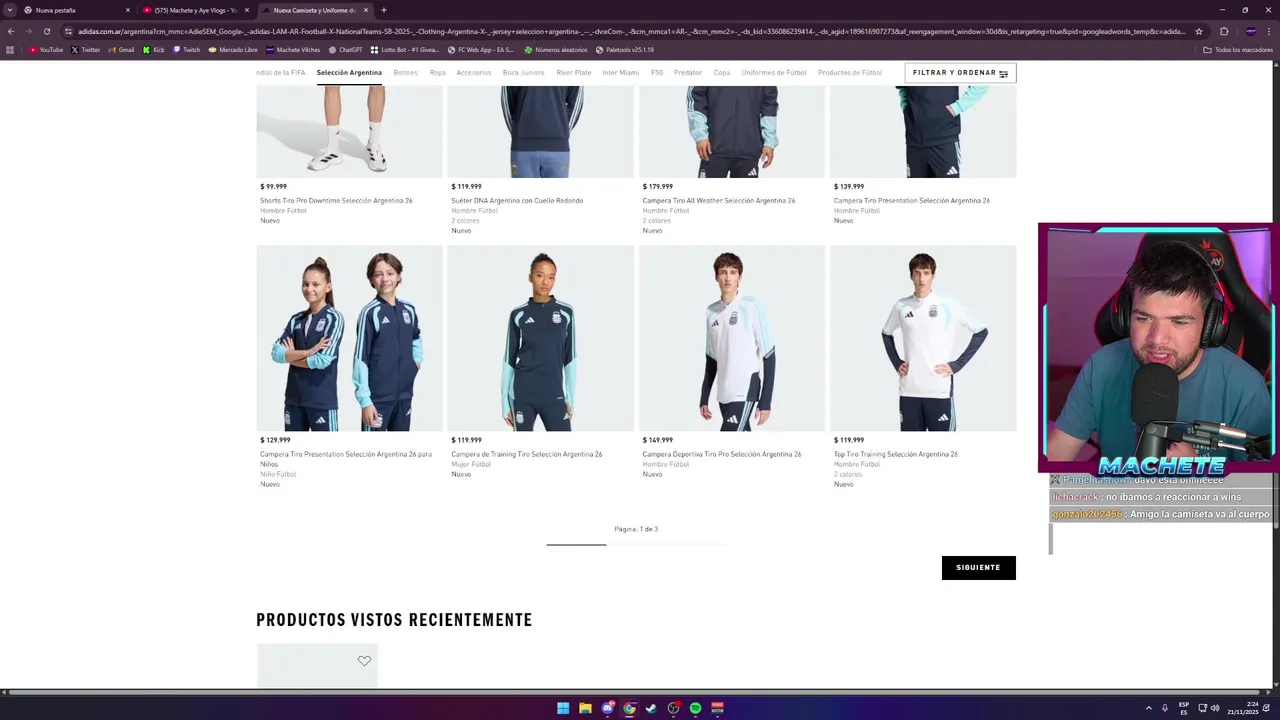Screen dimensions: 1280x720
Task: Open kids Campera Tiro Presentation thumbnail
Action: point(349,338)
